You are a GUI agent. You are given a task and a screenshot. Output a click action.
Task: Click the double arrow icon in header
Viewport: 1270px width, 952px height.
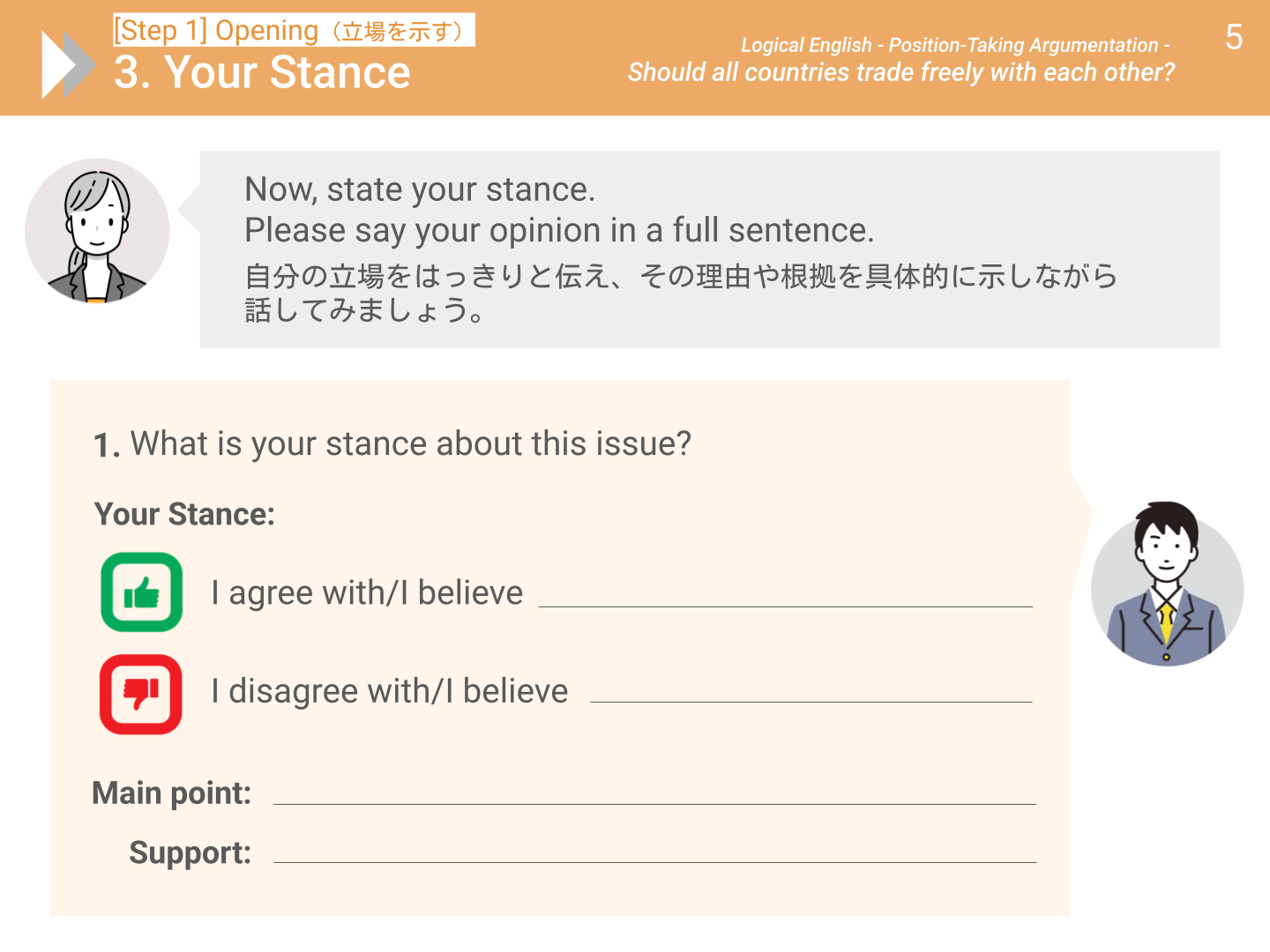(68, 64)
